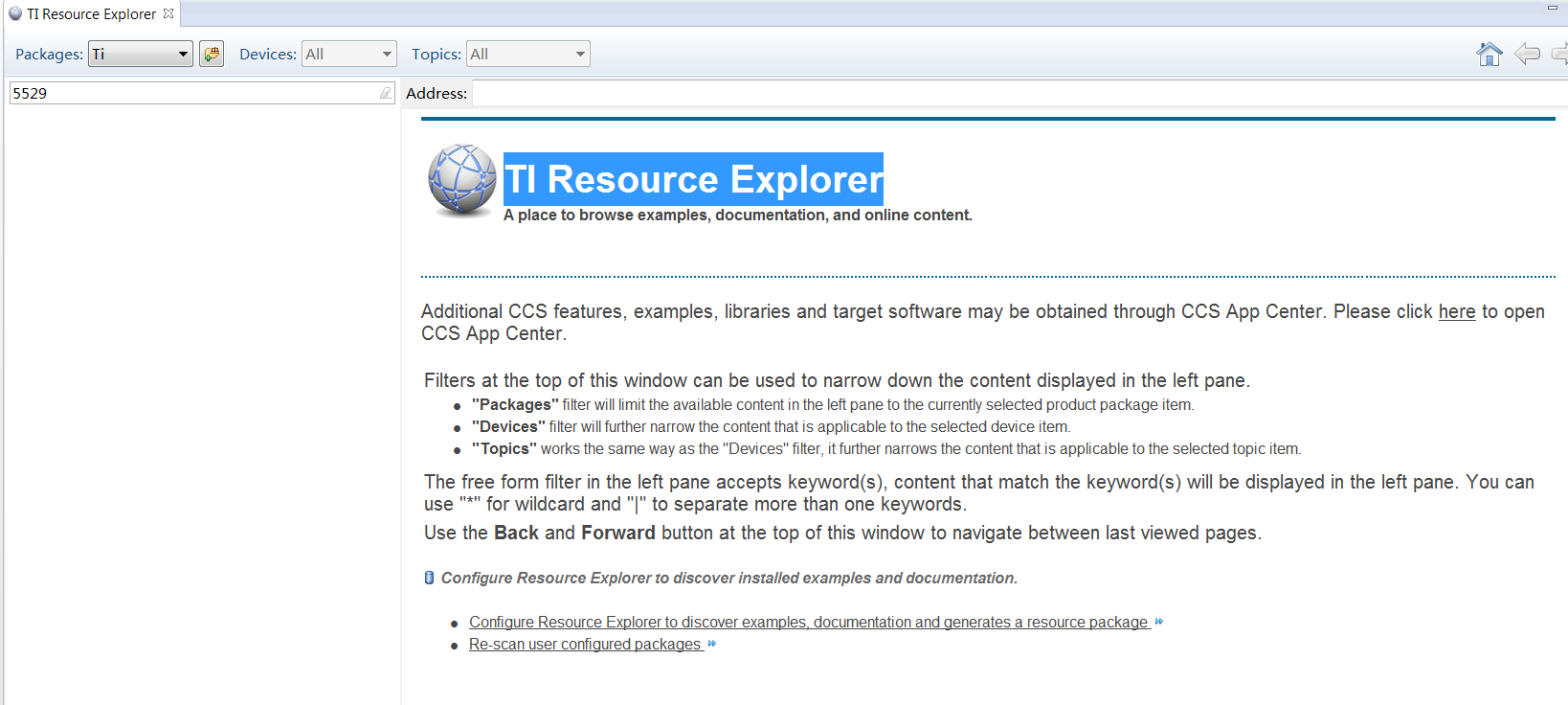
Task: Click the "Topics:" toolbar label
Action: [x=437, y=54]
